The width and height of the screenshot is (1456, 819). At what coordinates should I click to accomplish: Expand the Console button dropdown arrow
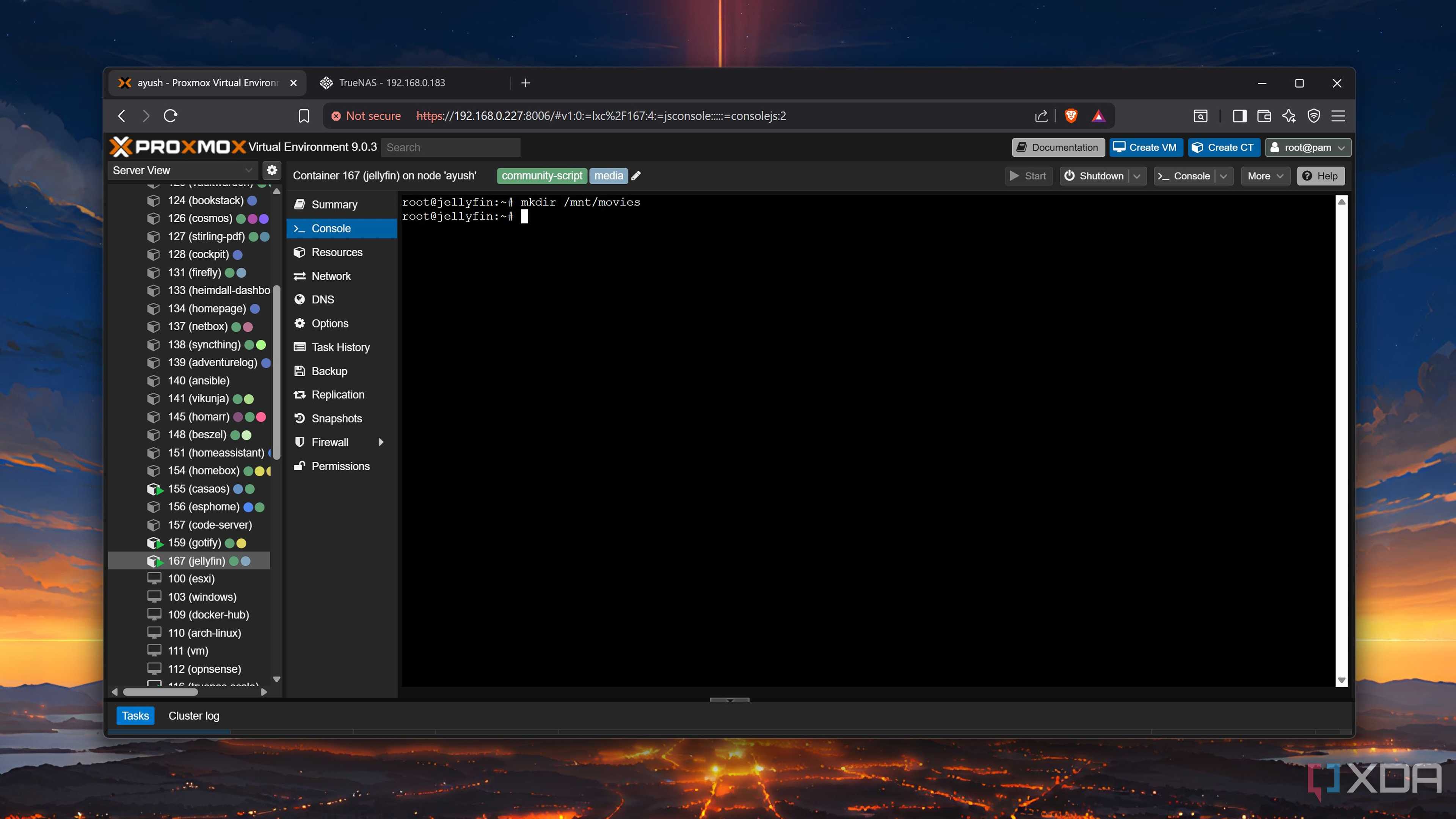1223,176
